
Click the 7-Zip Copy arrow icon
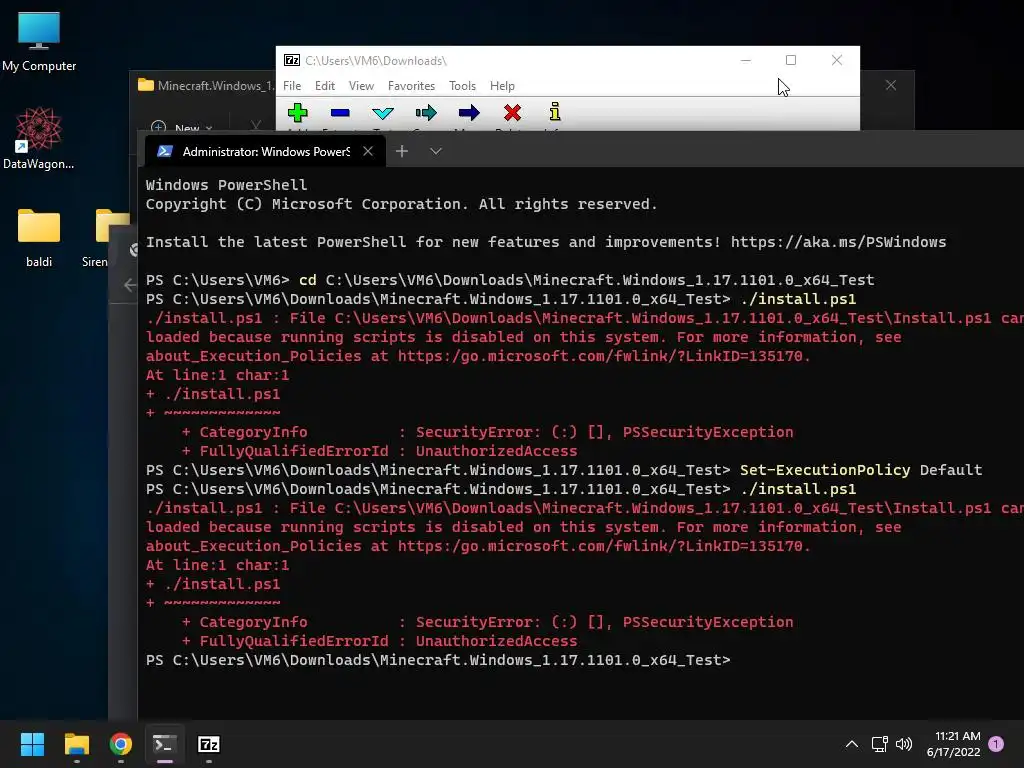pyautogui.click(x=426, y=113)
